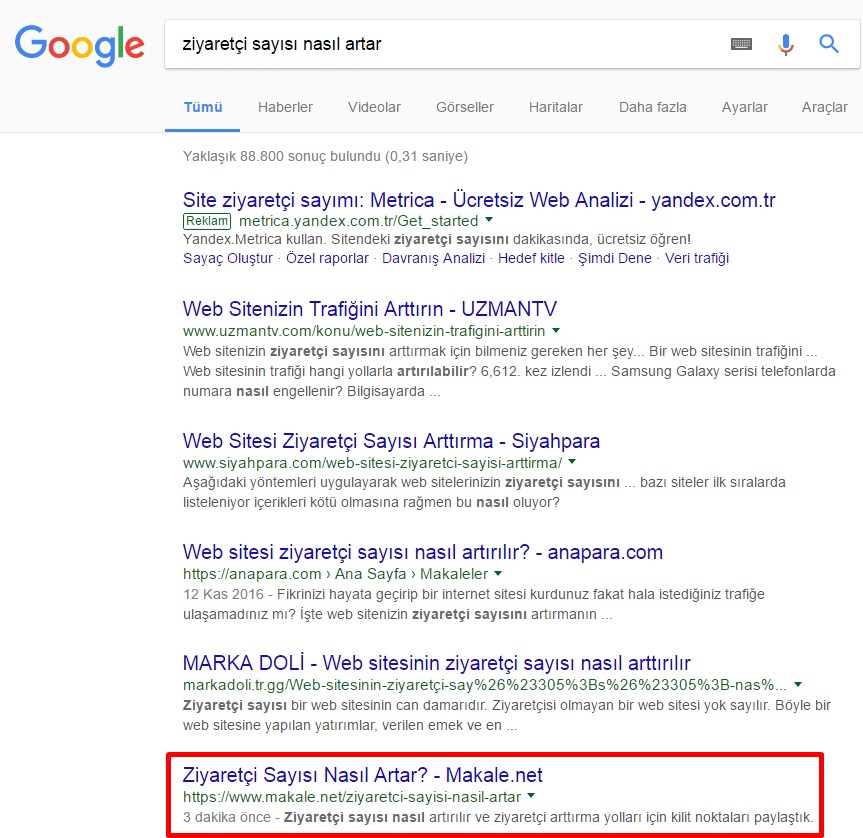Image resolution: width=863 pixels, height=838 pixels.
Task: Expand the dropdown next to markadoli.tr.gg URL
Action: tap(798, 684)
